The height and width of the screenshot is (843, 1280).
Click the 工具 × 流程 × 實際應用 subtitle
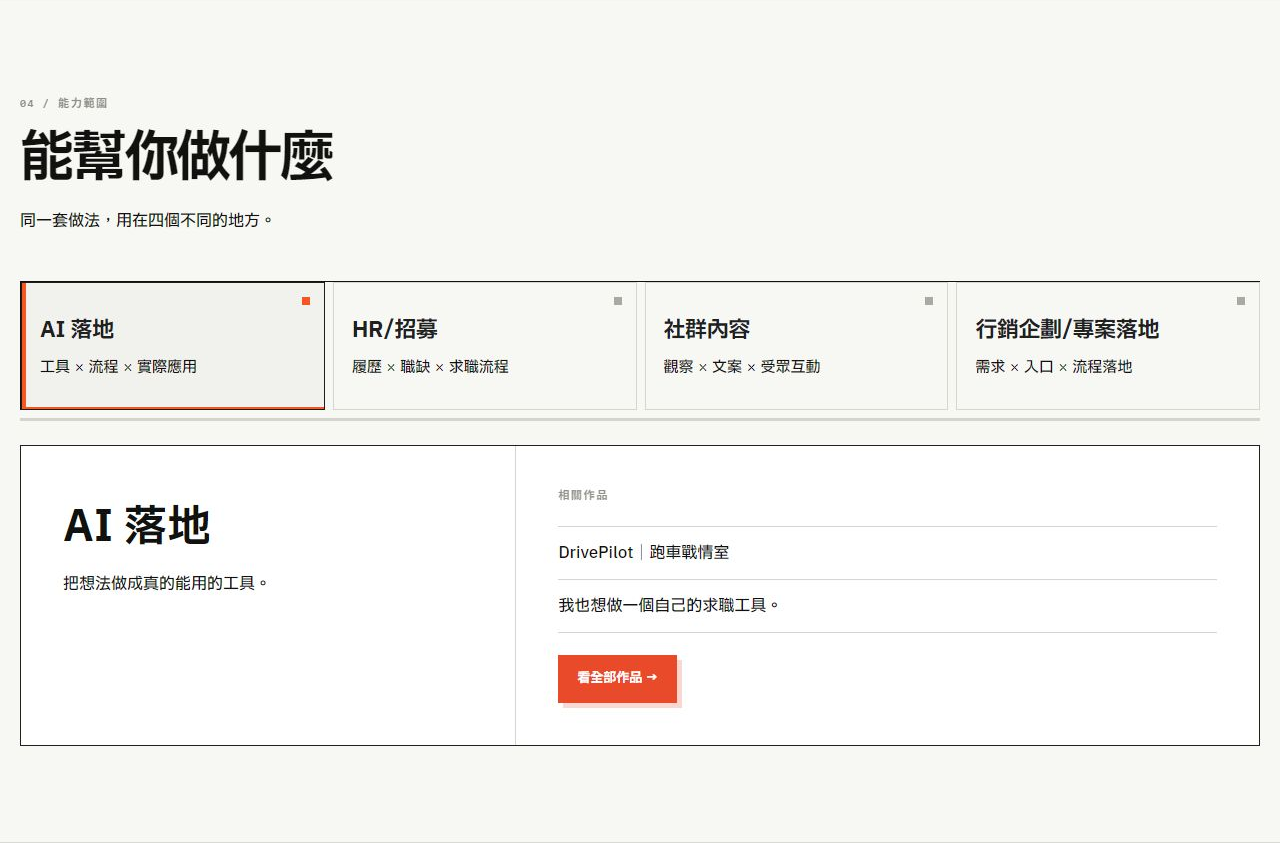point(119,367)
